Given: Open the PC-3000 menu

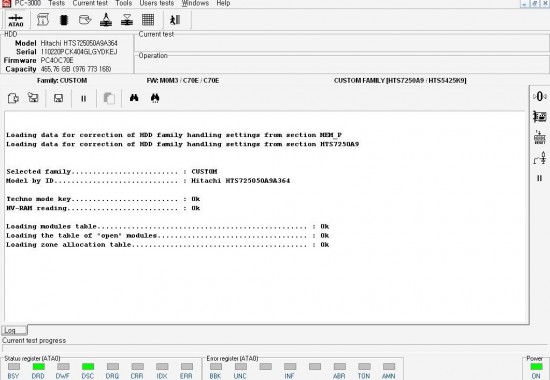Looking at the screenshot, I should 28,3.
